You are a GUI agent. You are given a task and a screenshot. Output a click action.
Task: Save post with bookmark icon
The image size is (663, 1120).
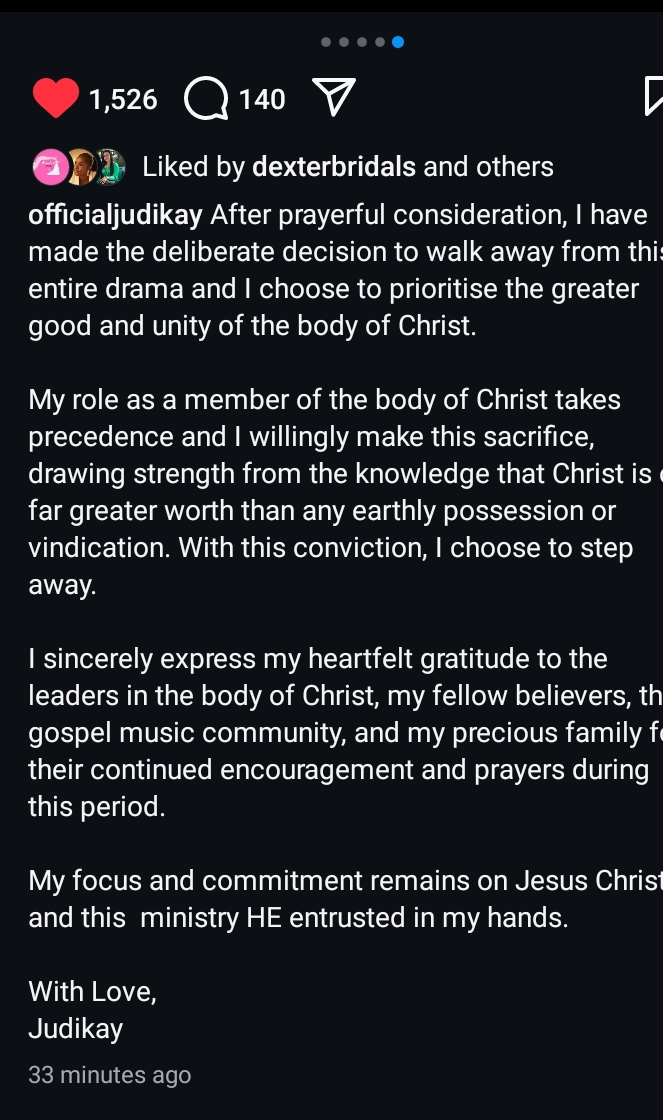(x=653, y=96)
